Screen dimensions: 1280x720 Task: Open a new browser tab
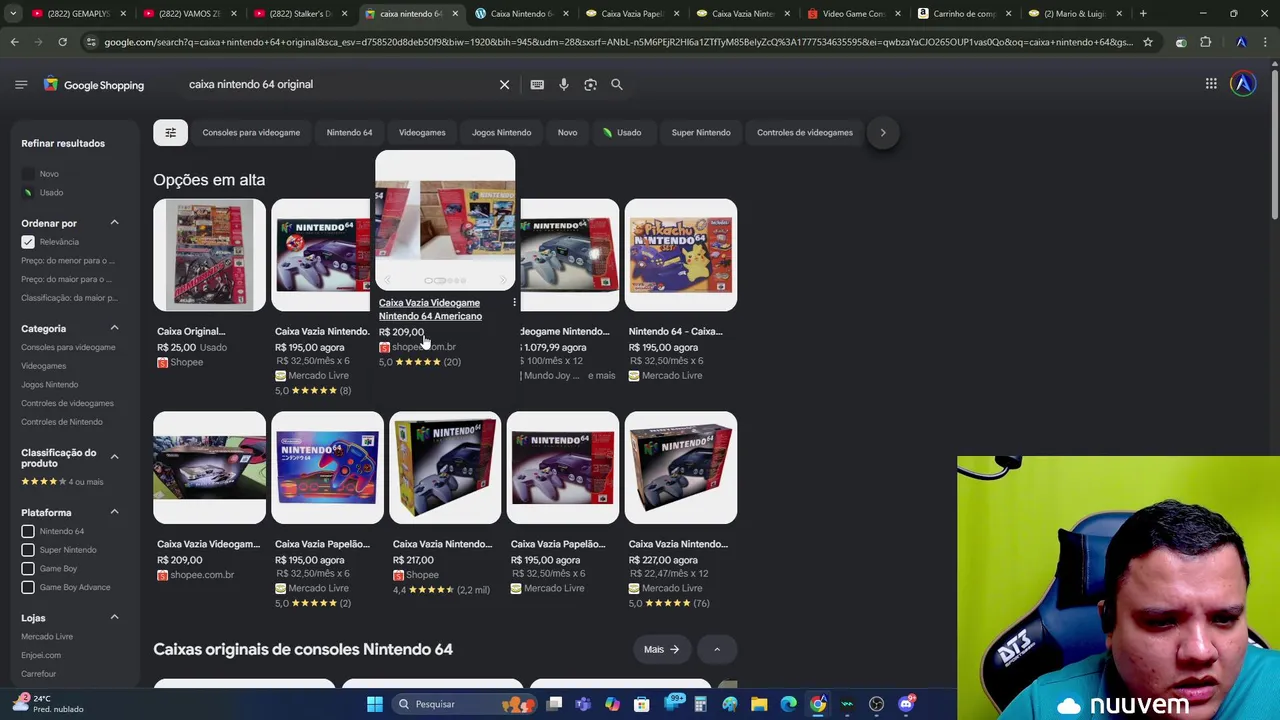(x=1143, y=13)
